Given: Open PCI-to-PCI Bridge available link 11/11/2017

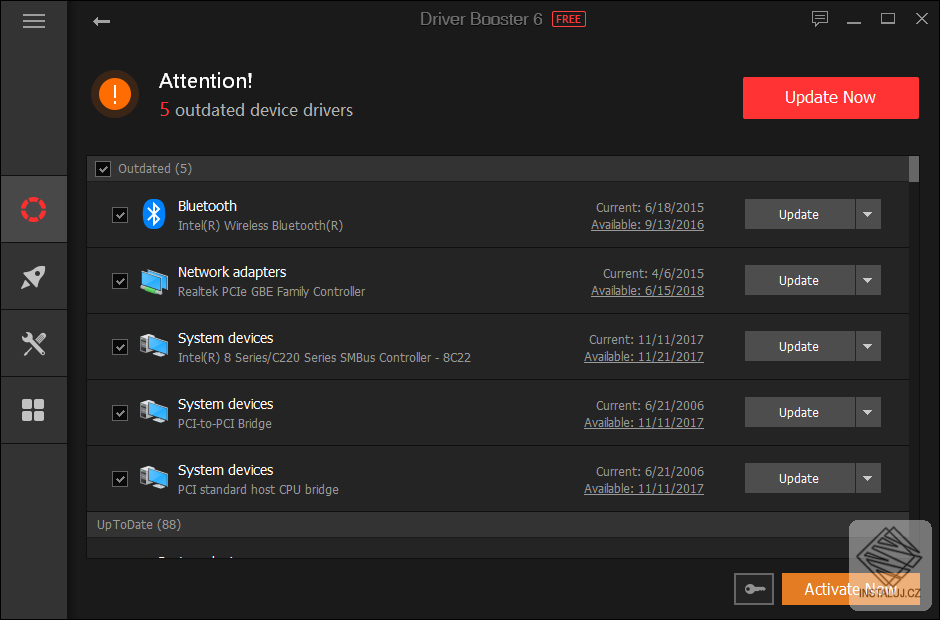Looking at the screenshot, I should 644,423.
